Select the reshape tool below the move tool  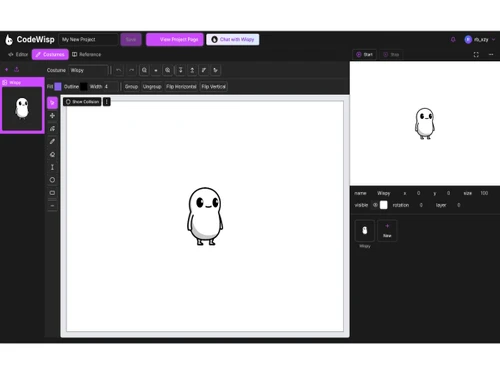tap(52, 129)
